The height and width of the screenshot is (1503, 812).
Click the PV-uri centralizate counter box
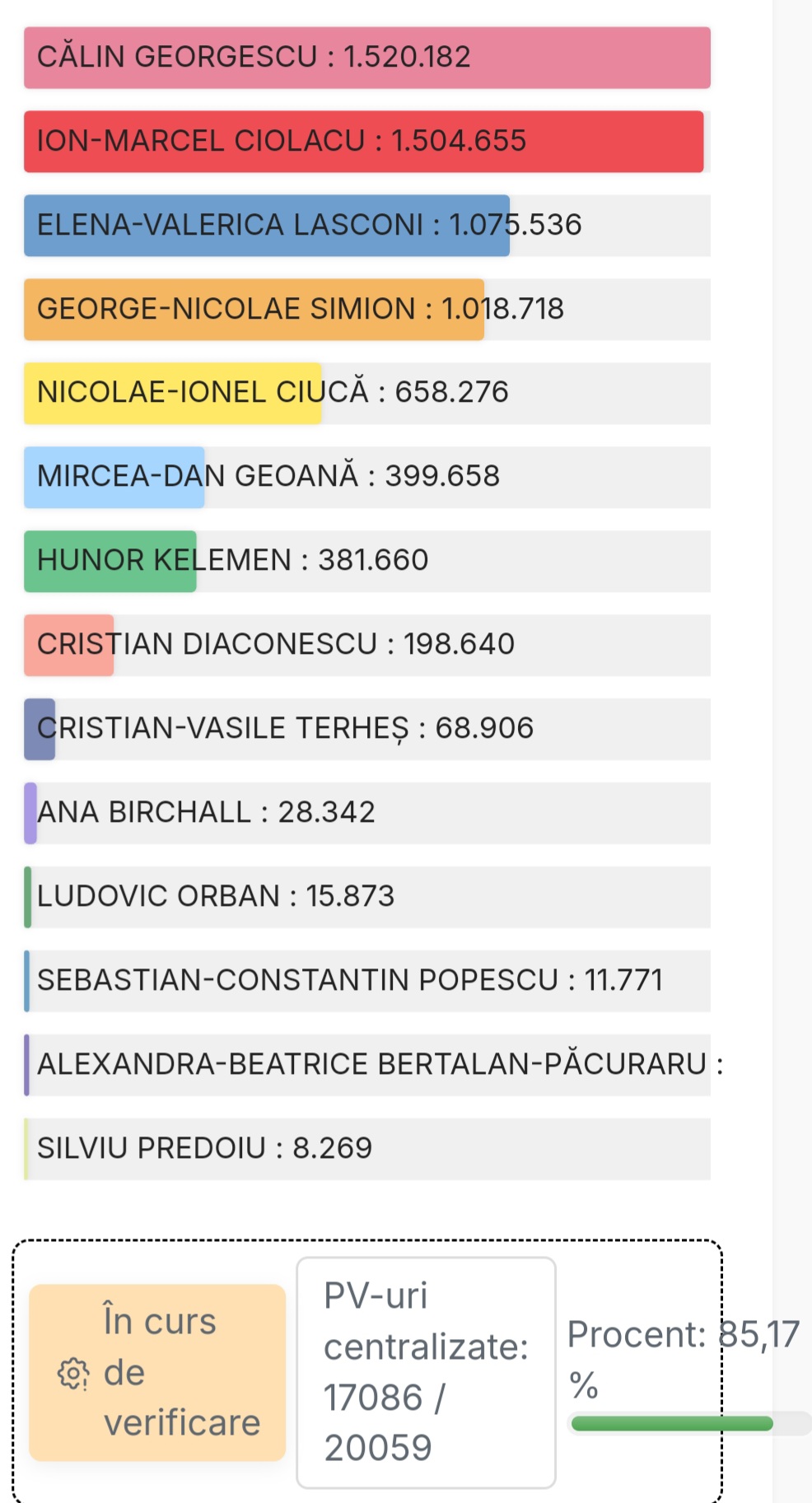[x=426, y=1373]
